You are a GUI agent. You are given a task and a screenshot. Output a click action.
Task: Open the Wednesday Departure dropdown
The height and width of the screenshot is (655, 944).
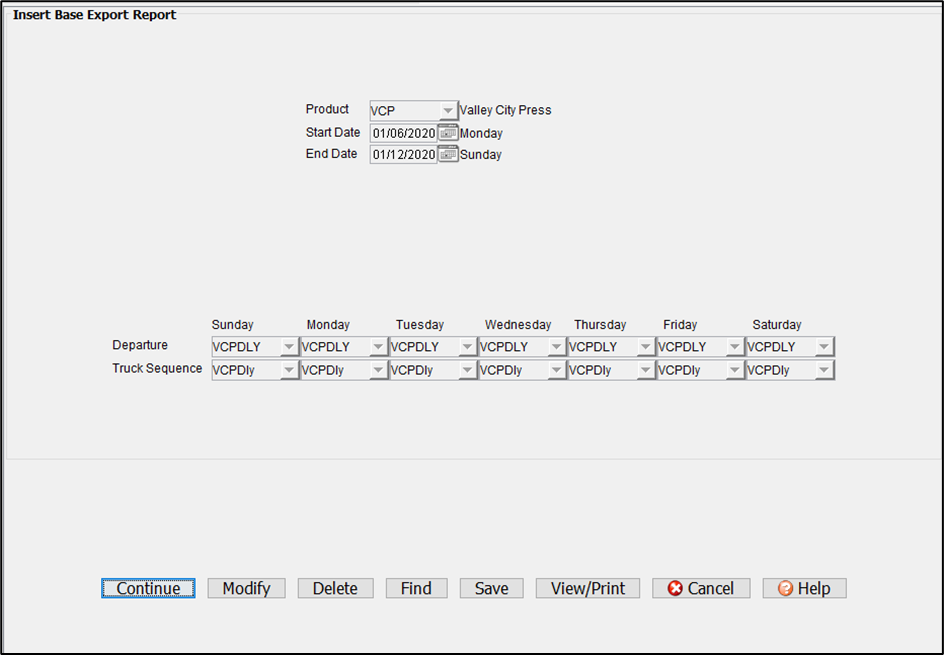tap(556, 347)
